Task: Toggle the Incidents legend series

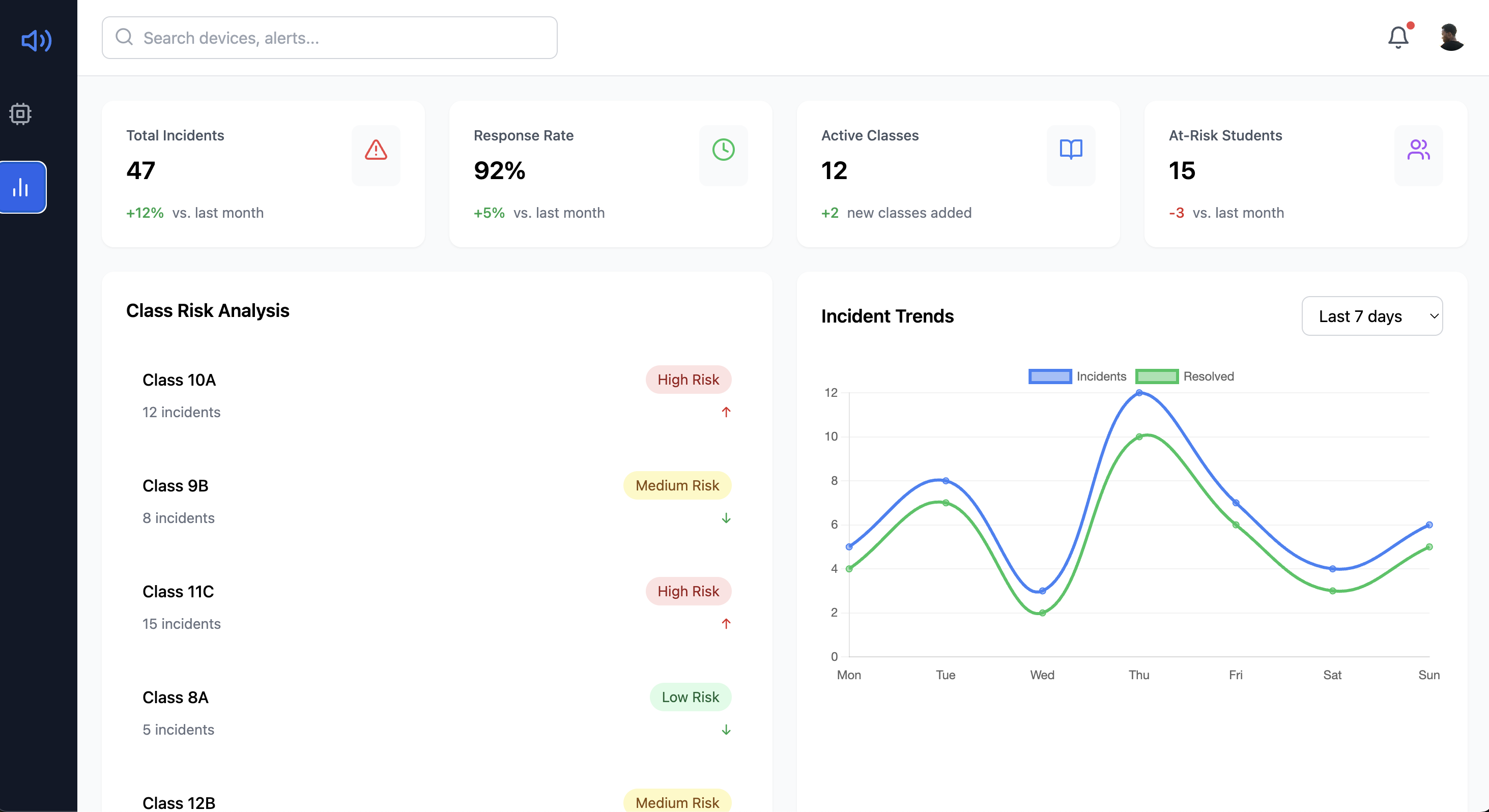Action: point(1077,376)
